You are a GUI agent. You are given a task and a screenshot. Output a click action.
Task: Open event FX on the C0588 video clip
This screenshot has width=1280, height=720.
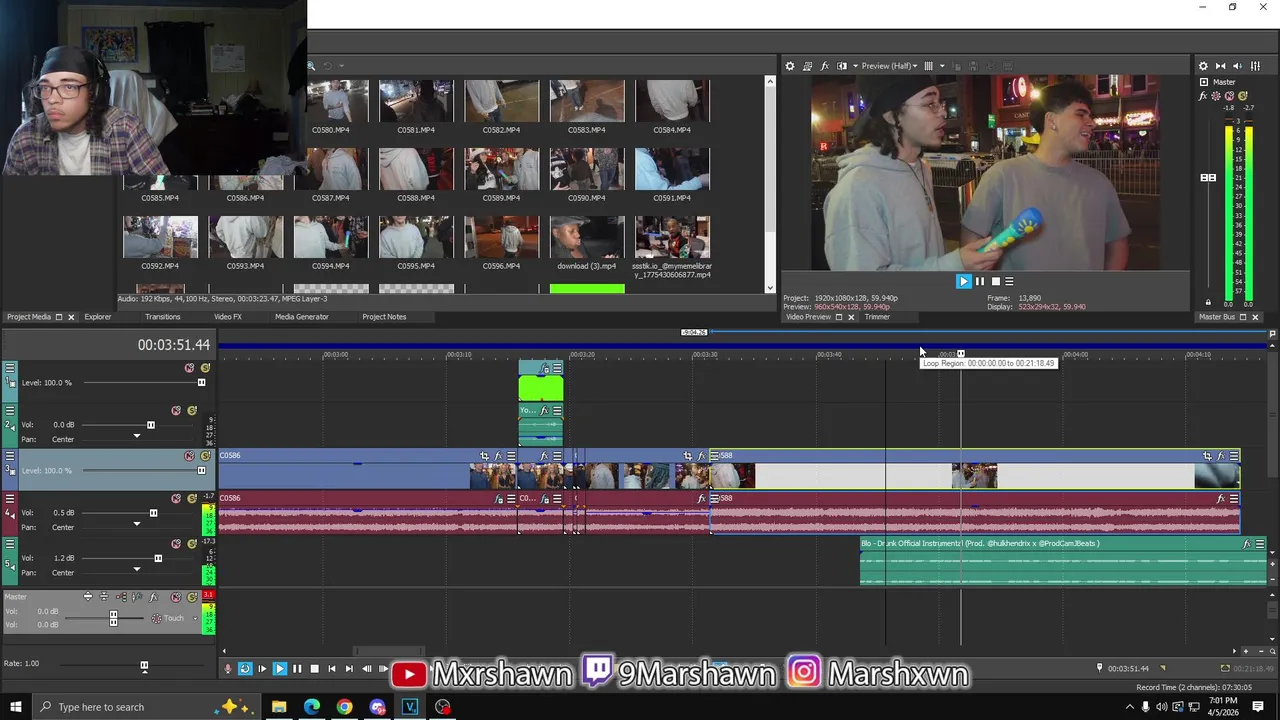click(1221, 456)
